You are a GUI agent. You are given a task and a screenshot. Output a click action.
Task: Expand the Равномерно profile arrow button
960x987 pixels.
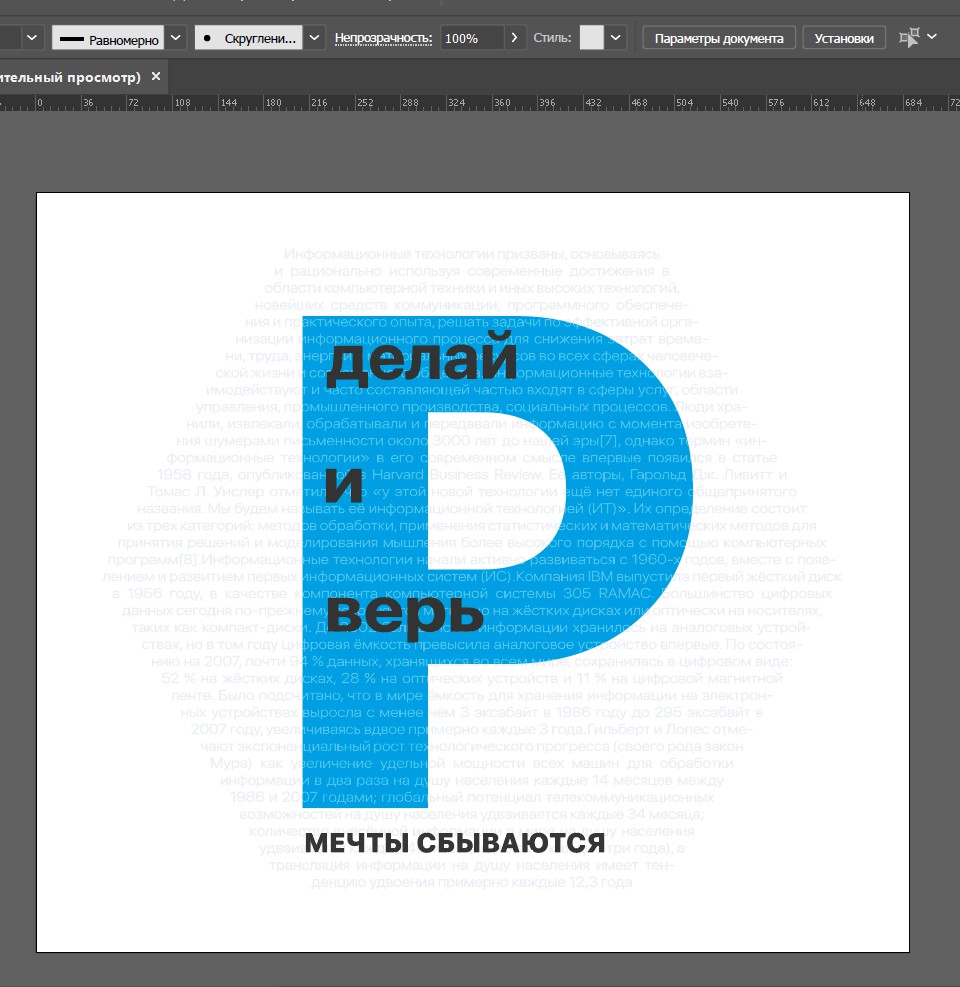[x=176, y=38]
